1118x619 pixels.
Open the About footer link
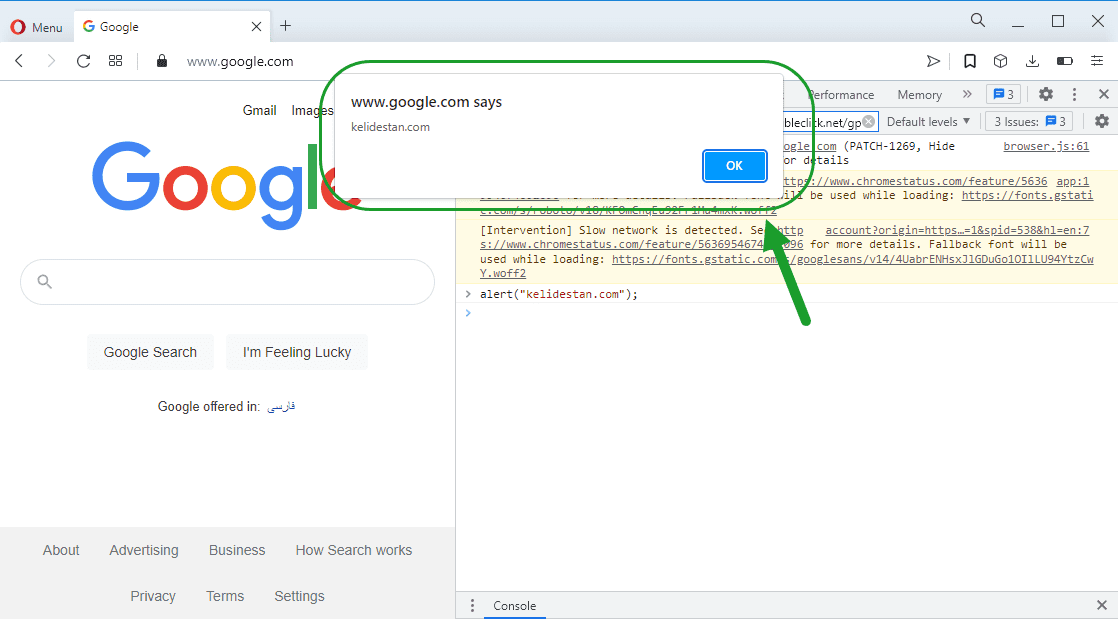click(61, 551)
